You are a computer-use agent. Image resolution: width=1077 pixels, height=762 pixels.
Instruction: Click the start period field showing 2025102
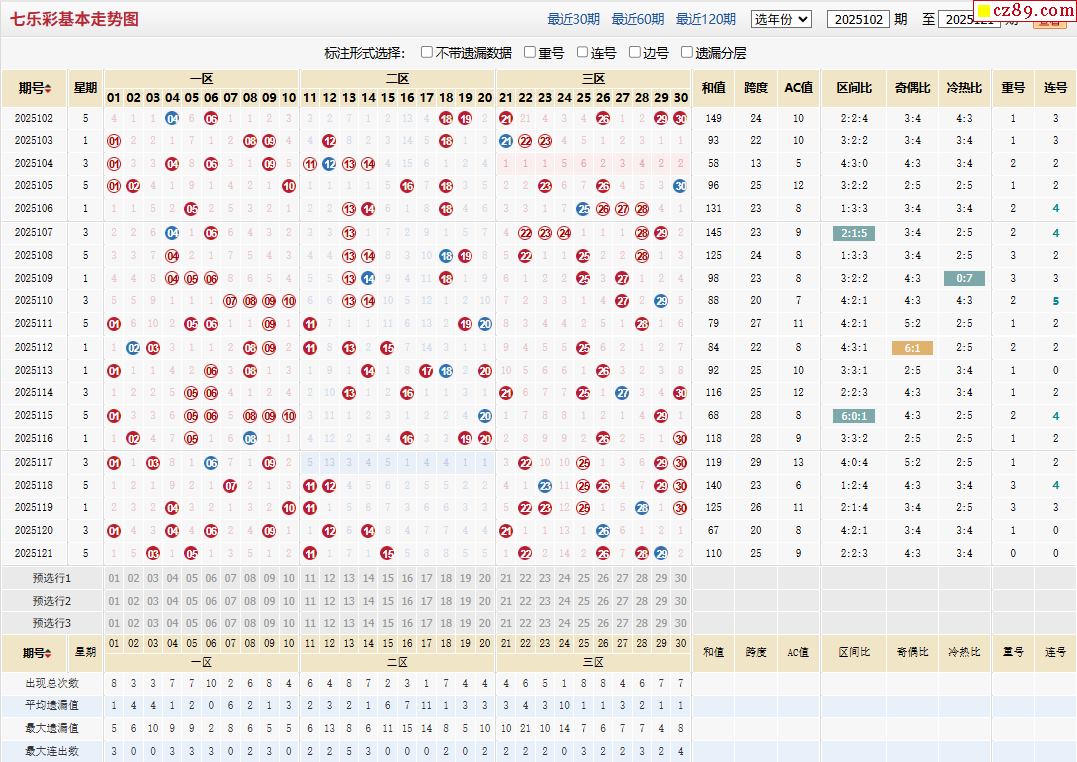[857, 19]
